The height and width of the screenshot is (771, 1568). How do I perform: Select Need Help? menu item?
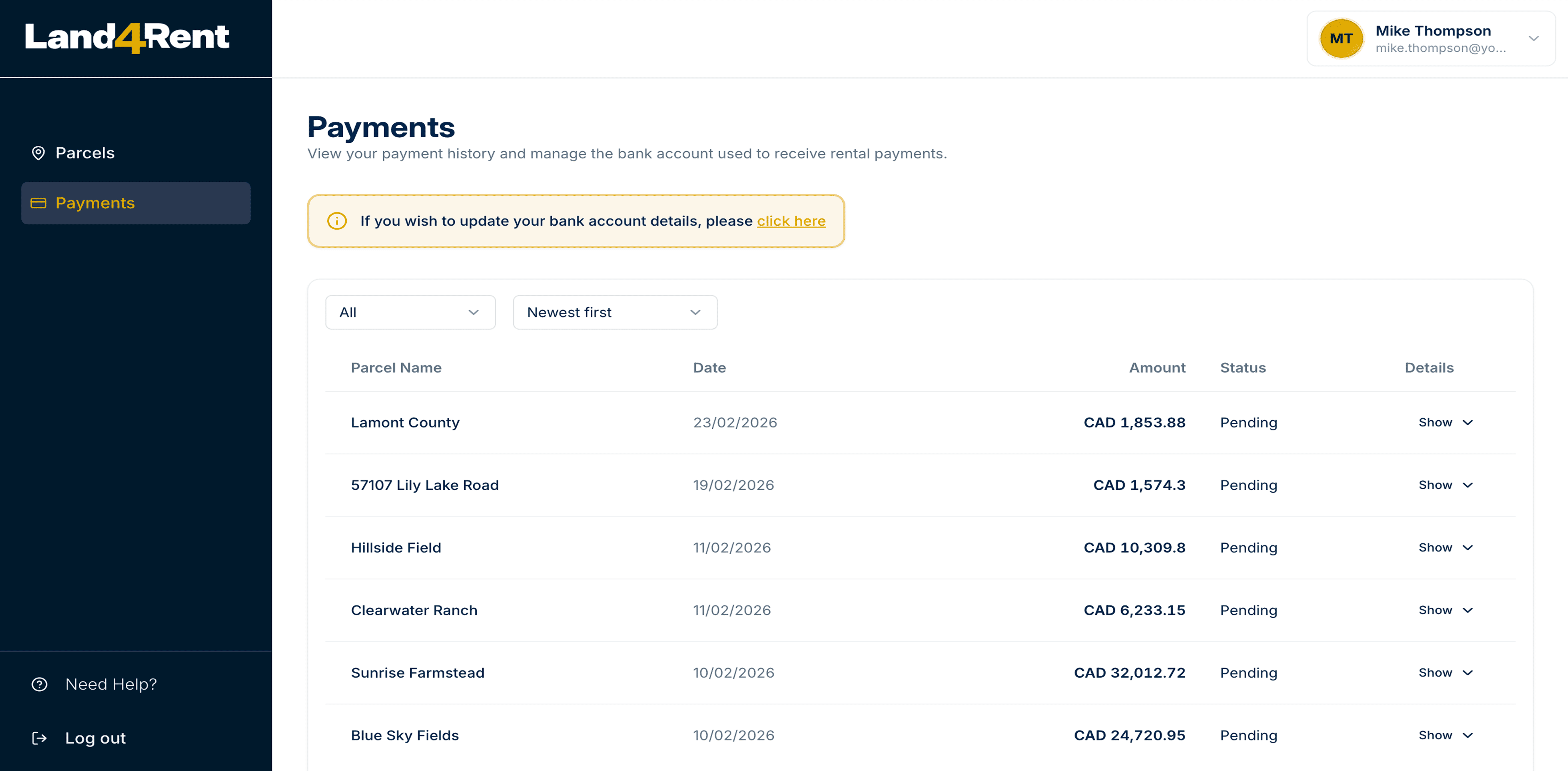(111, 684)
